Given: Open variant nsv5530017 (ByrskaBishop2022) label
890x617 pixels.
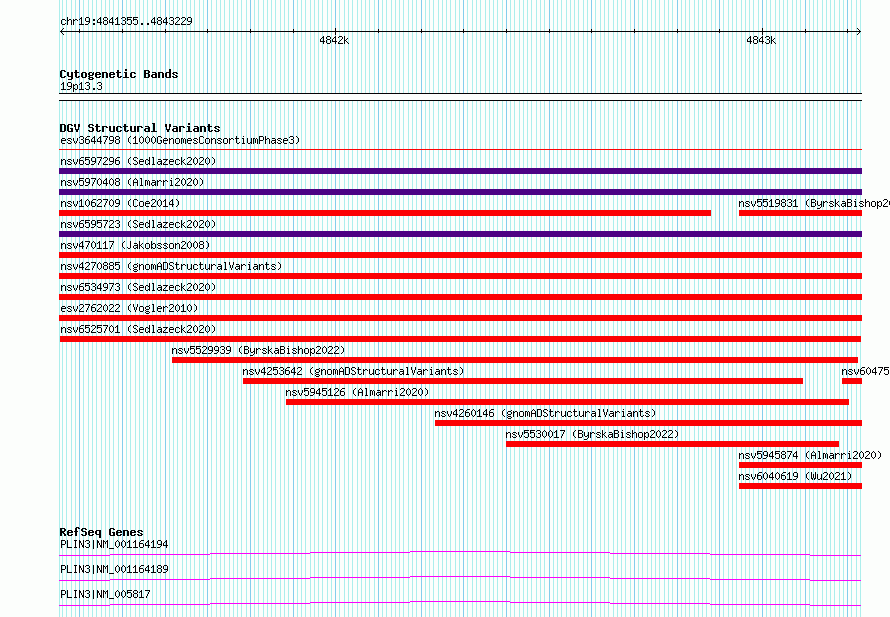Looking at the screenshot, I should click(592, 434).
